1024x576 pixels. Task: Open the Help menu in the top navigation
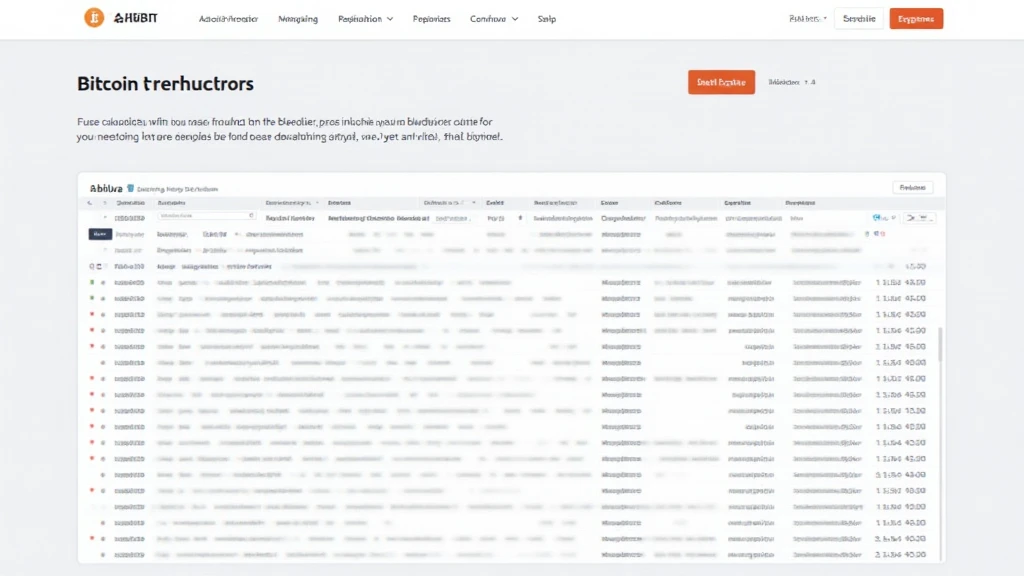[x=546, y=18]
